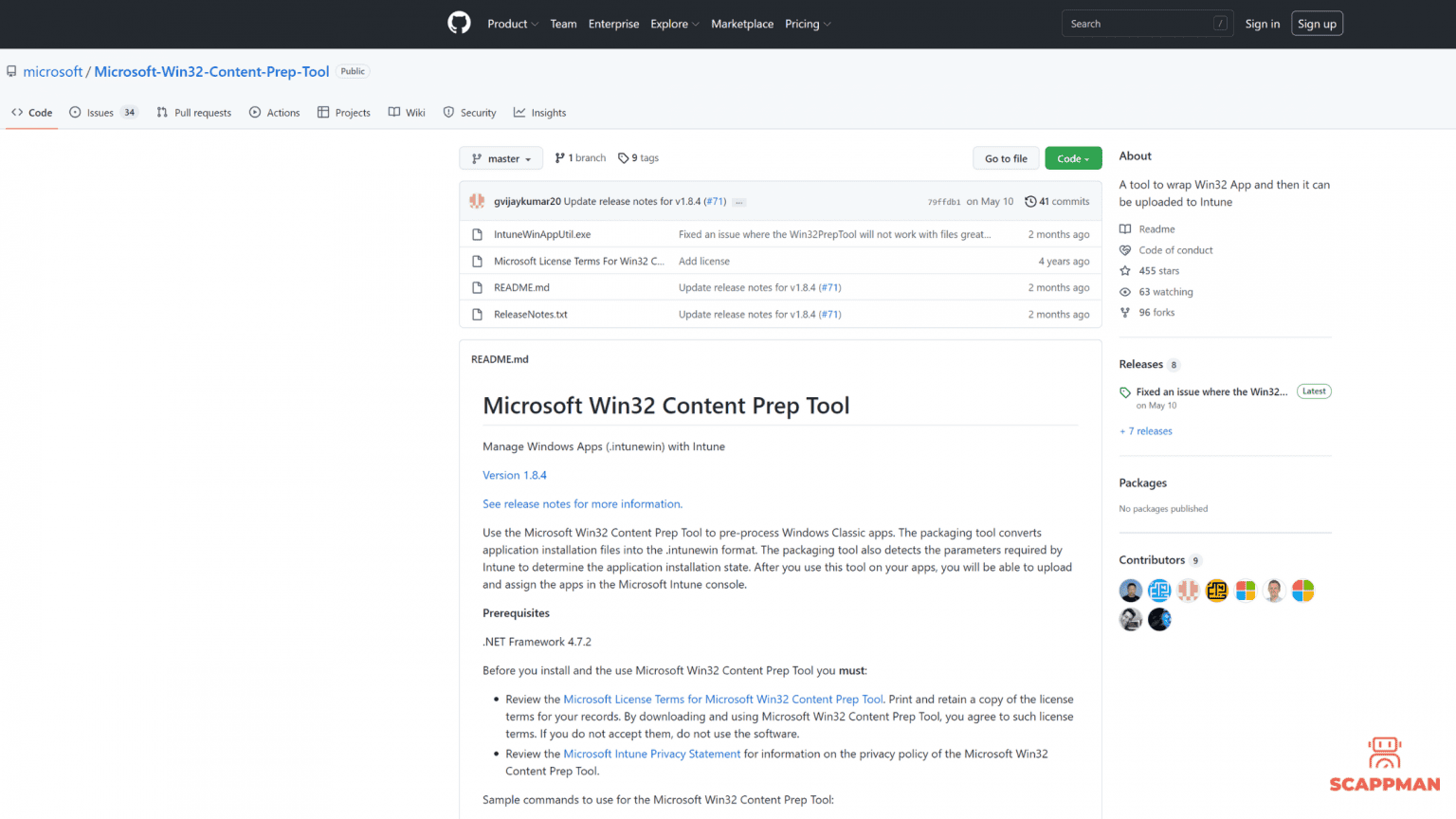The width and height of the screenshot is (1456, 819).
Task: Open the Microsoft Intune Privacy Statement link
Action: (x=651, y=753)
